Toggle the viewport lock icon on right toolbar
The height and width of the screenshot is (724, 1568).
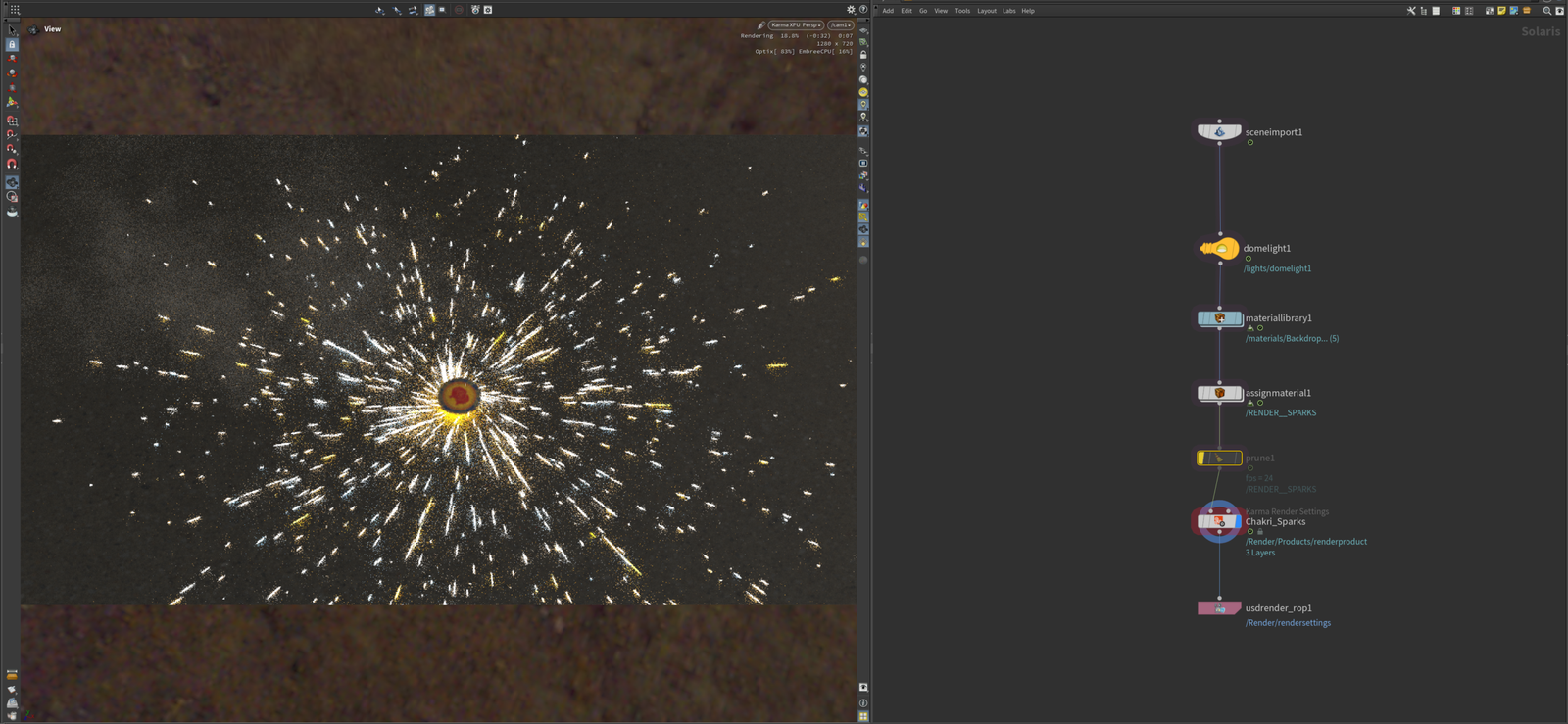pos(863,55)
